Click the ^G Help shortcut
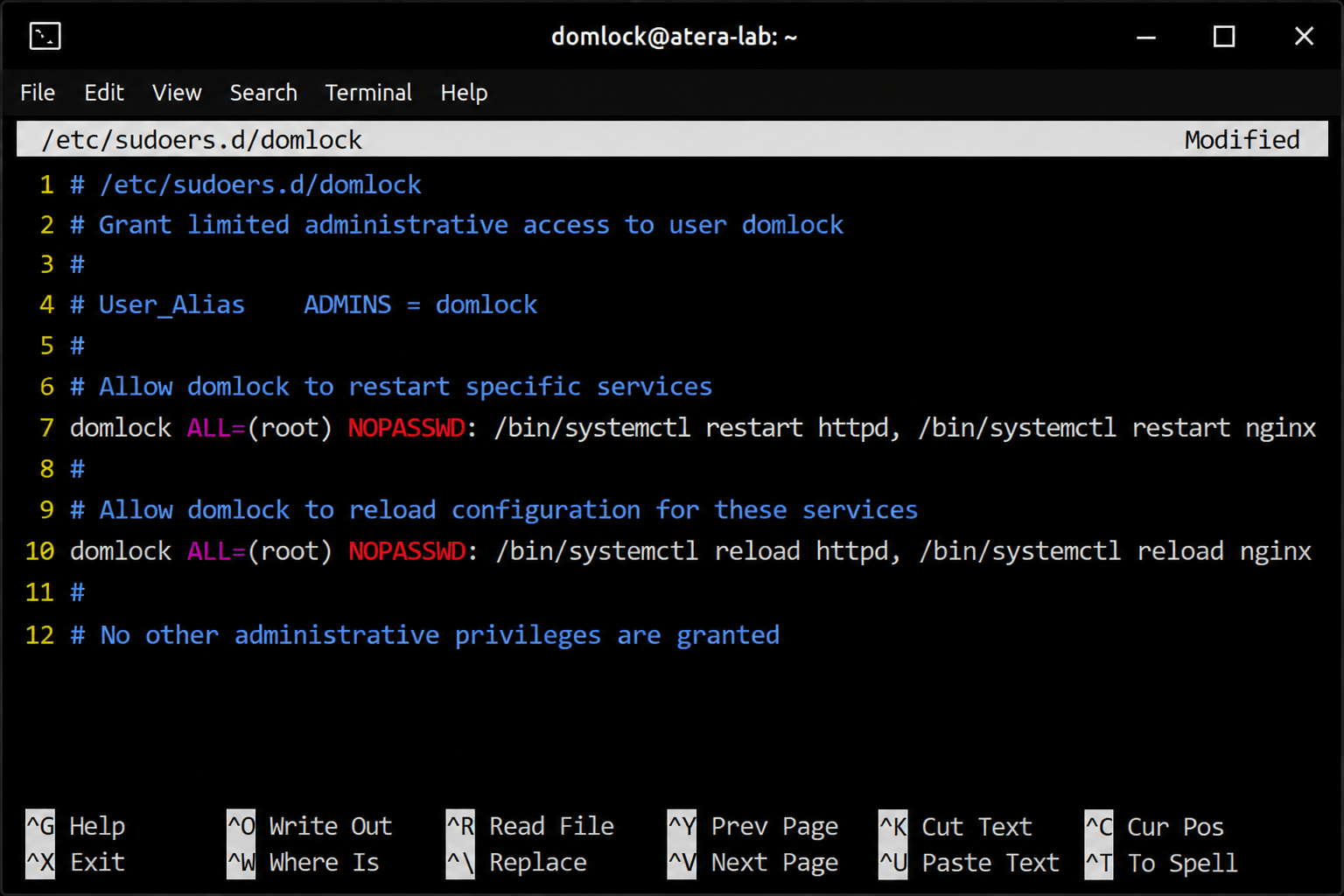 click(x=76, y=826)
